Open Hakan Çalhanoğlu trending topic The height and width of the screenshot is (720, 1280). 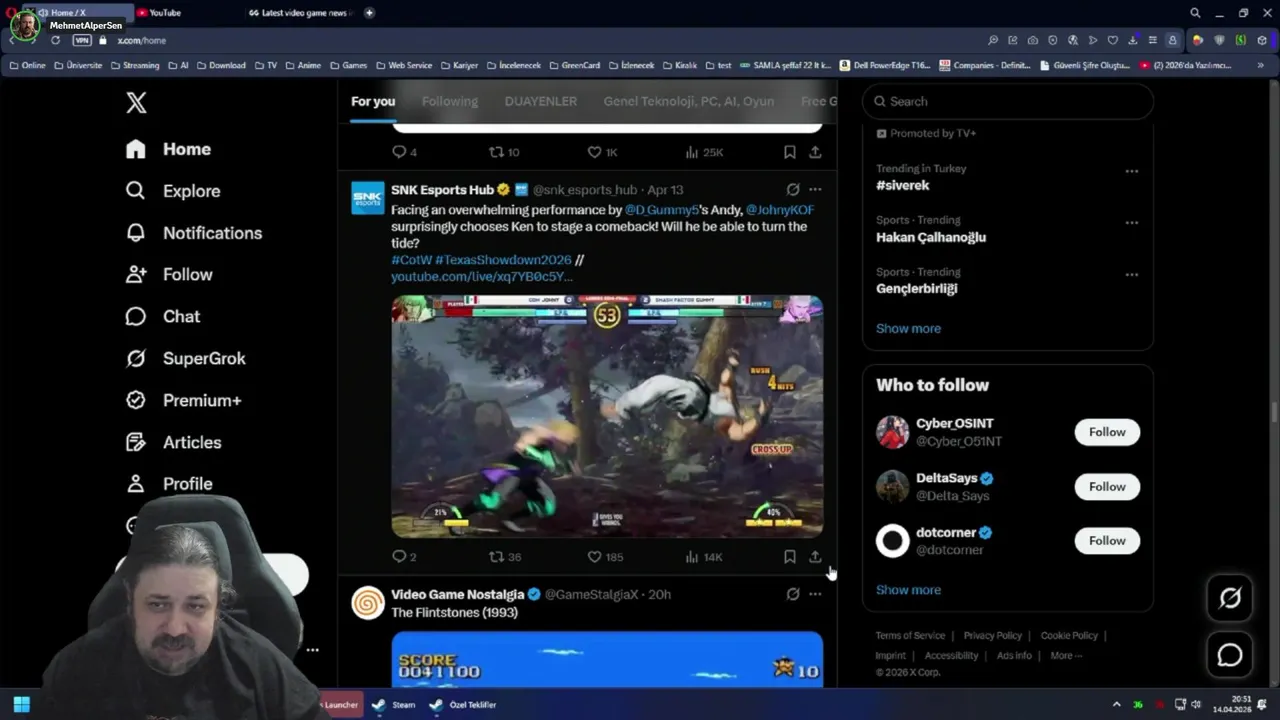tap(931, 237)
